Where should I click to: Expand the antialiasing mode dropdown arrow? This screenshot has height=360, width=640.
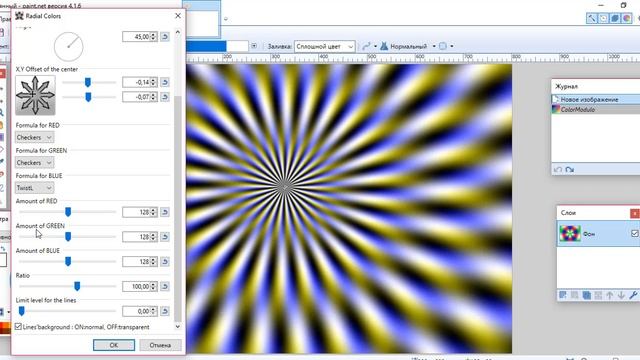pos(375,46)
